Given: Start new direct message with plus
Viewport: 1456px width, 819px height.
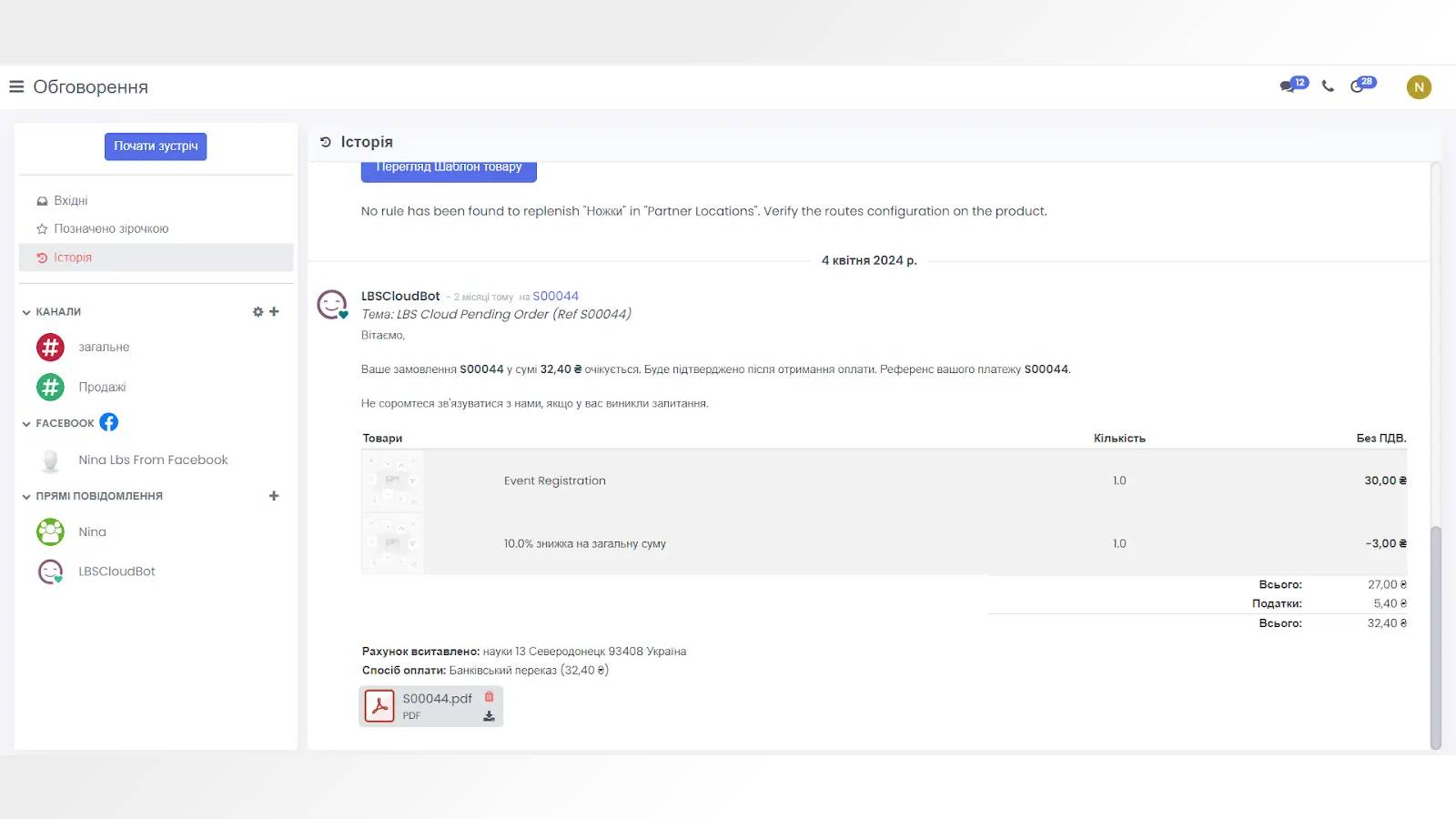Looking at the screenshot, I should pyautogui.click(x=274, y=496).
